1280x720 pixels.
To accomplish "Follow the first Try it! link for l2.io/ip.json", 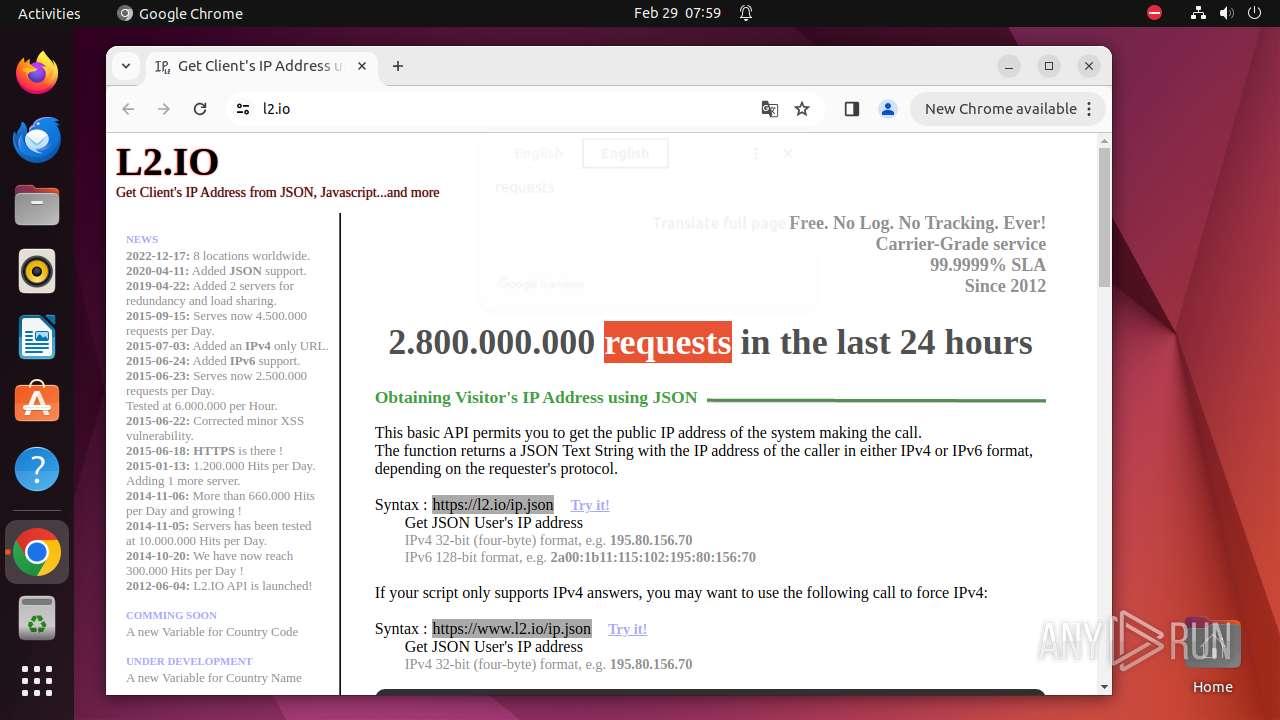I will coord(590,505).
